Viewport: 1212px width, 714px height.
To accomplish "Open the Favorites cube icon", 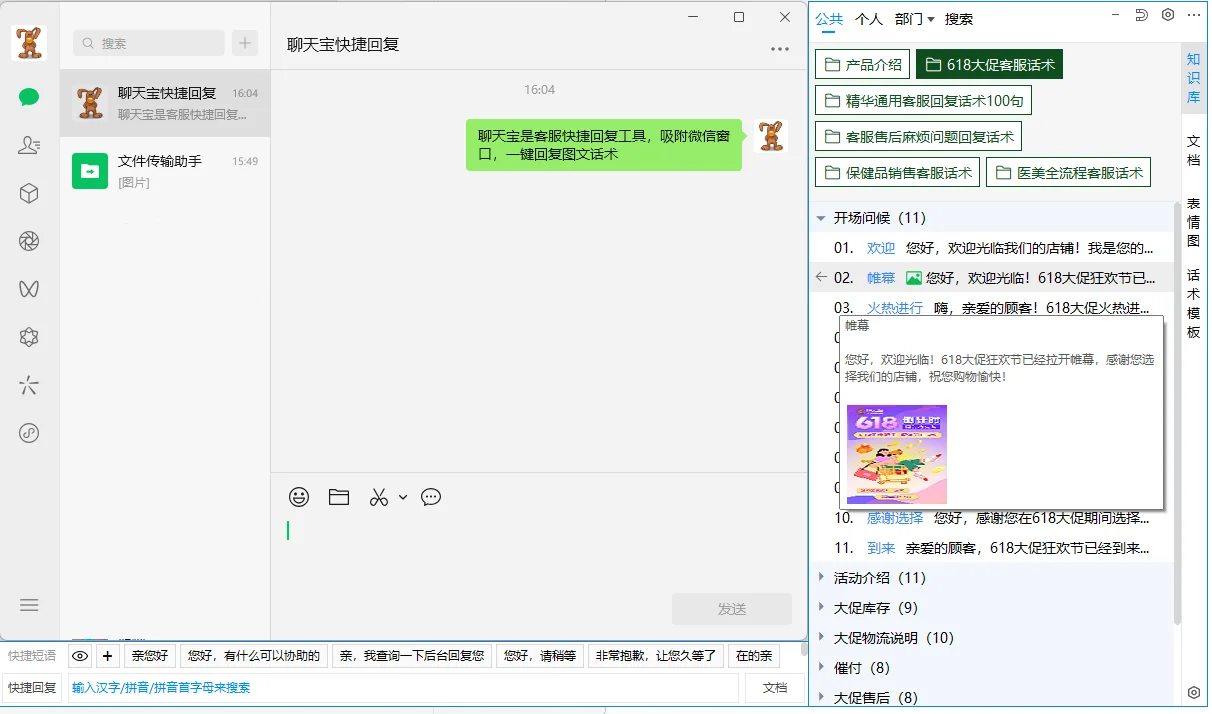I will coord(29,193).
